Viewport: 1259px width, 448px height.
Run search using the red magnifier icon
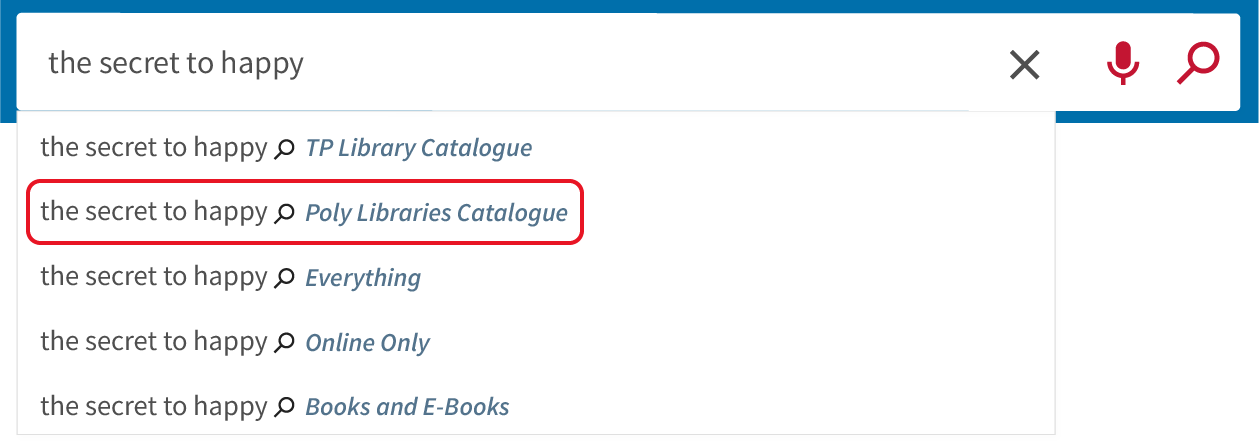(x=1198, y=64)
